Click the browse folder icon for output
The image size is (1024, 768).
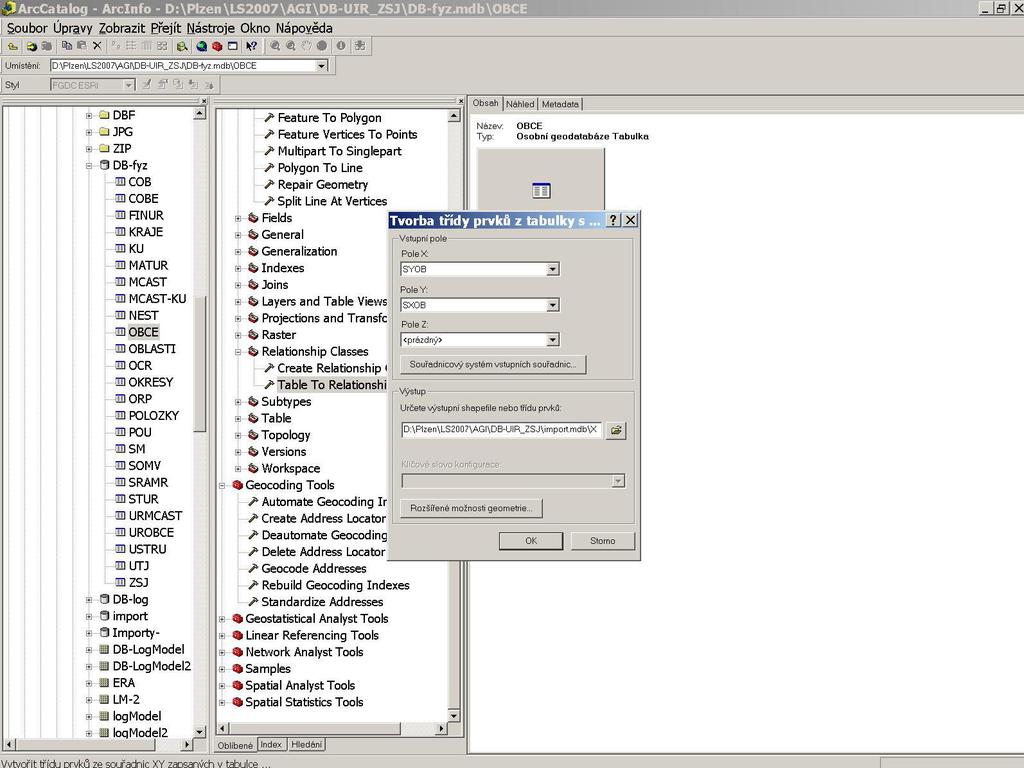click(x=616, y=430)
